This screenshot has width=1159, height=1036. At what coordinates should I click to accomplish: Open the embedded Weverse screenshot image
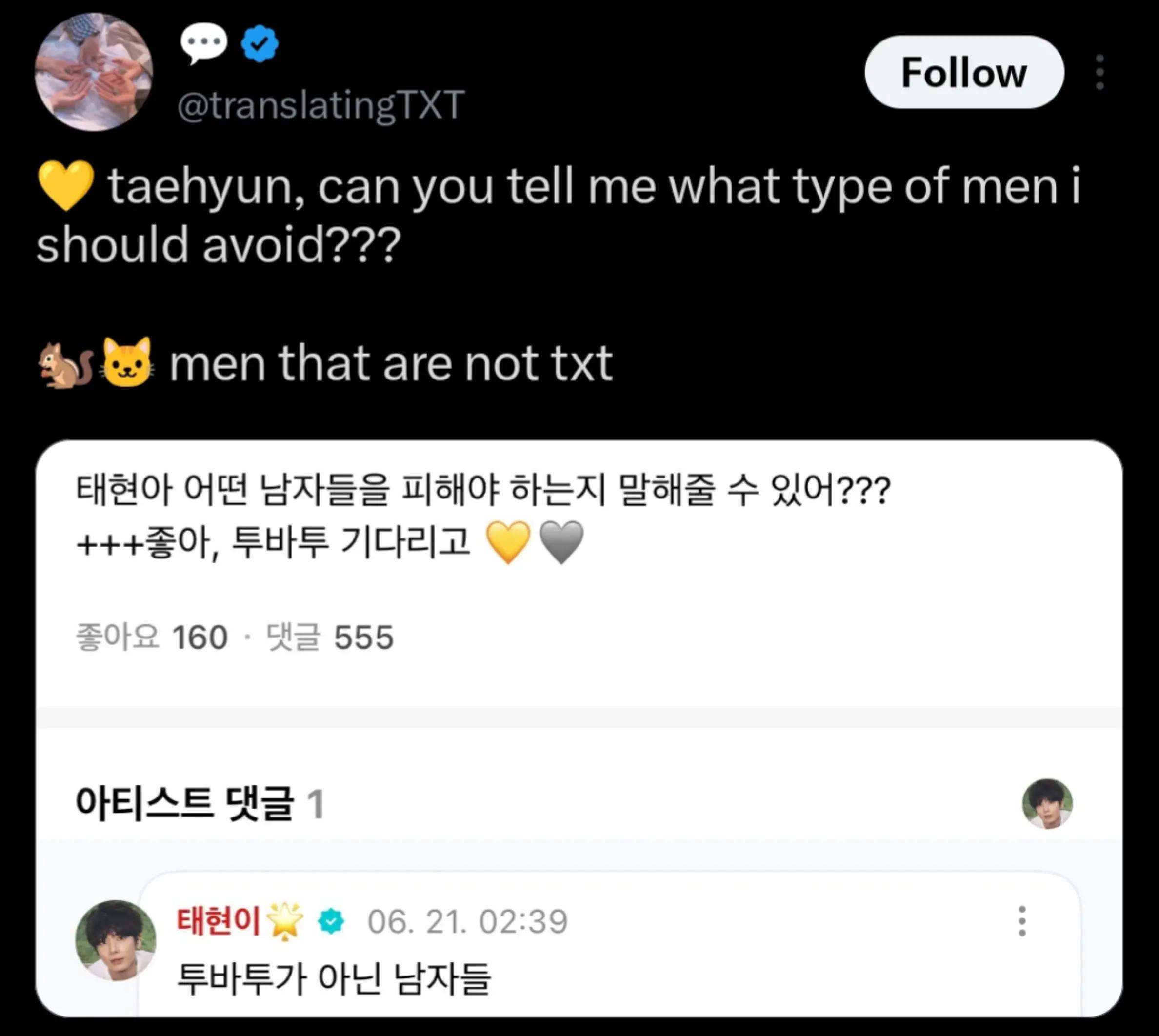click(579, 729)
